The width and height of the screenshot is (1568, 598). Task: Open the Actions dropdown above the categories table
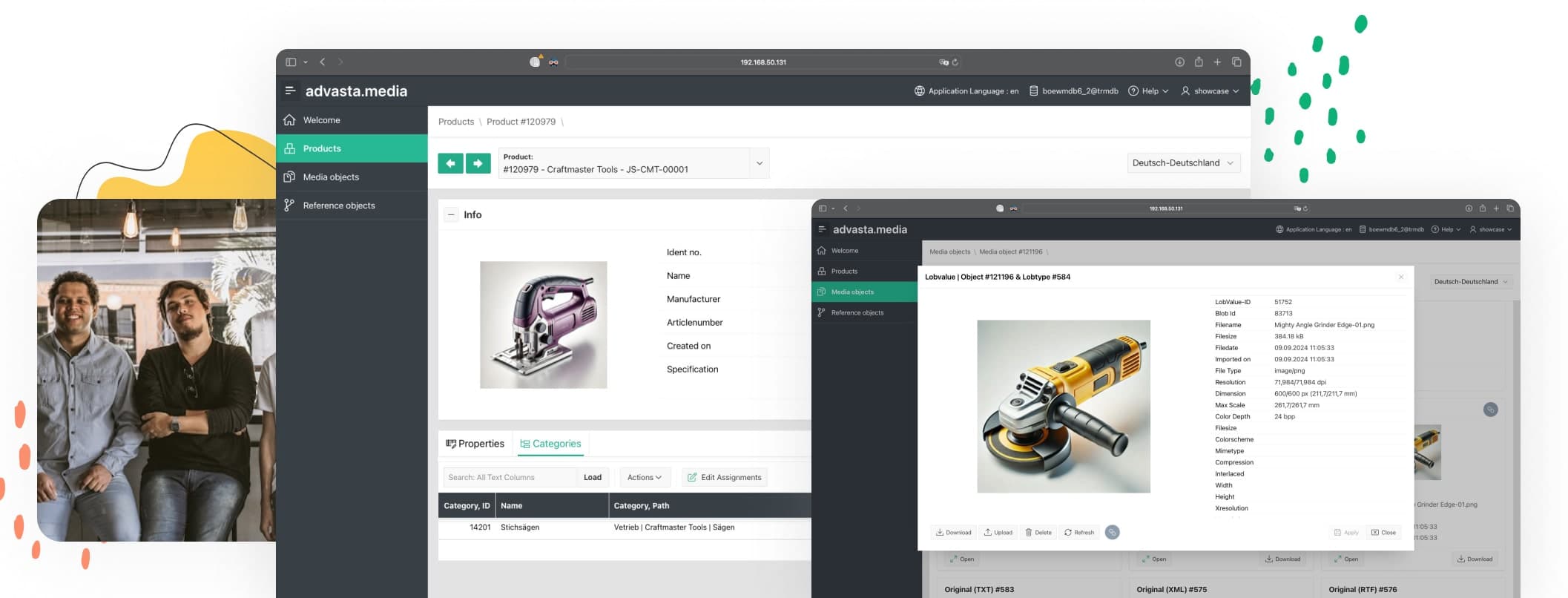[645, 477]
